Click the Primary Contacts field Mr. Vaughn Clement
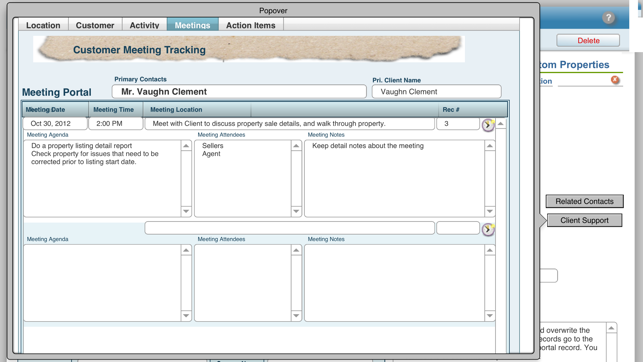The width and height of the screenshot is (643, 362). (x=239, y=91)
